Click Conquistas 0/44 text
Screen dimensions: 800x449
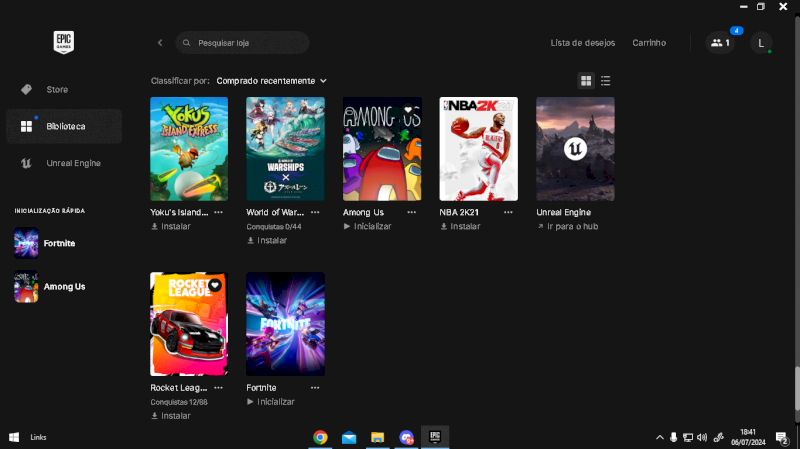click(x=274, y=227)
